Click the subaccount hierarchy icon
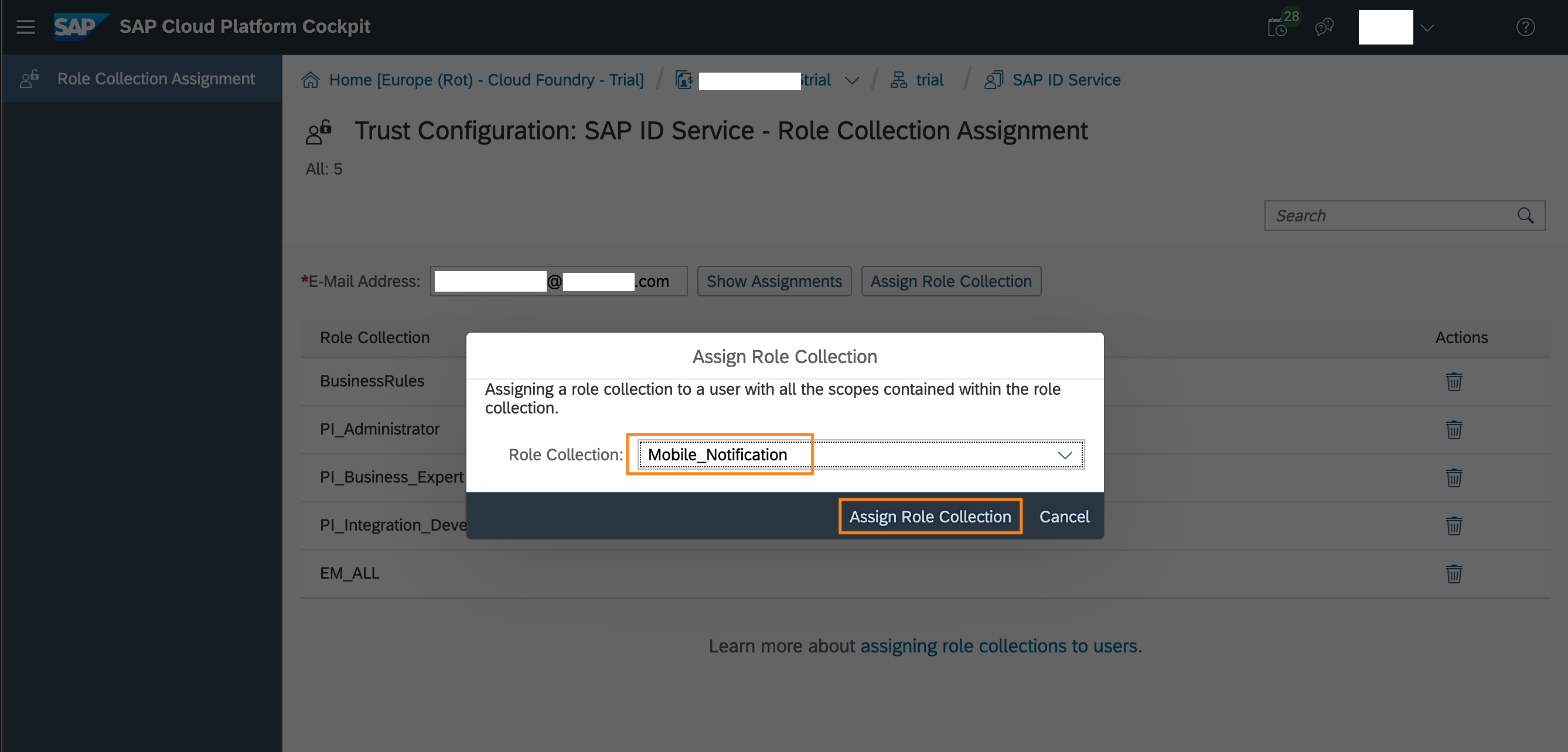This screenshot has height=752, width=1568. tap(898, 80)
